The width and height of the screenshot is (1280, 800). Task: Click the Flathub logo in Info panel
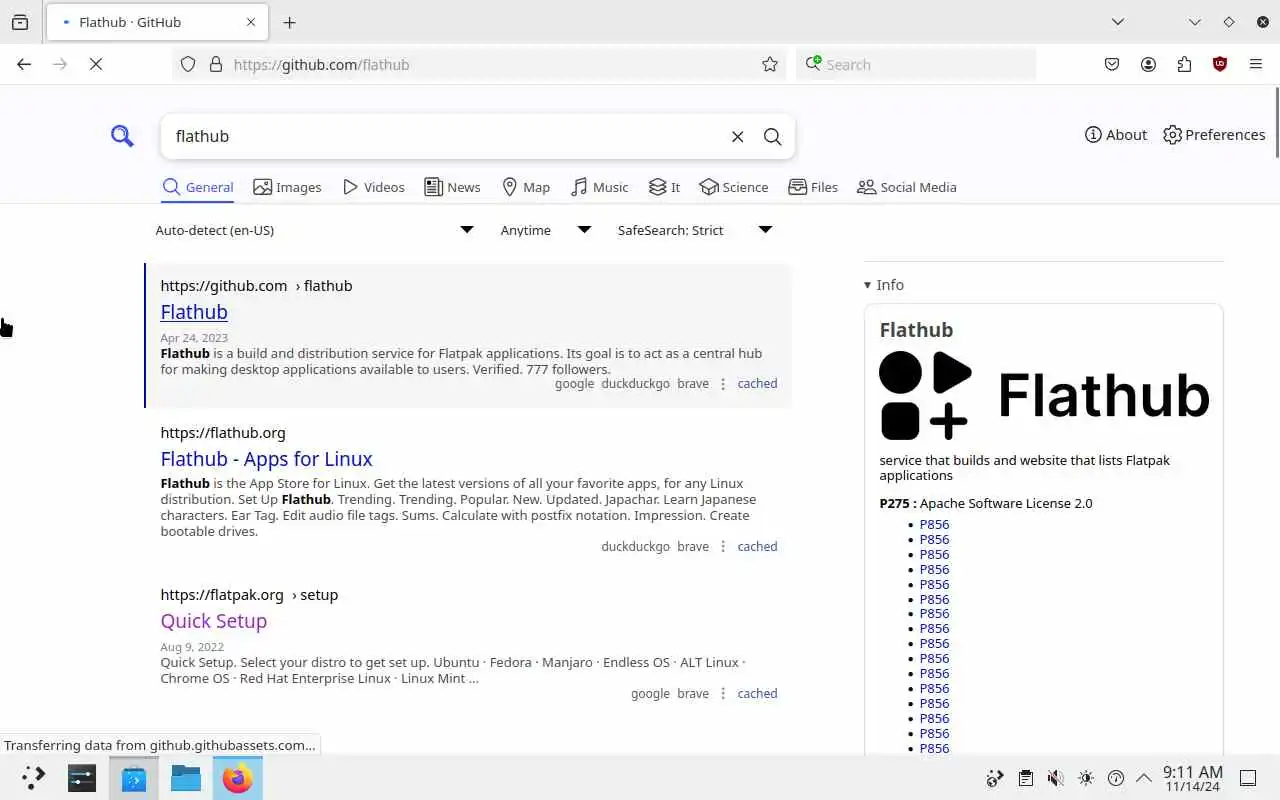(x=1044, y=396)
